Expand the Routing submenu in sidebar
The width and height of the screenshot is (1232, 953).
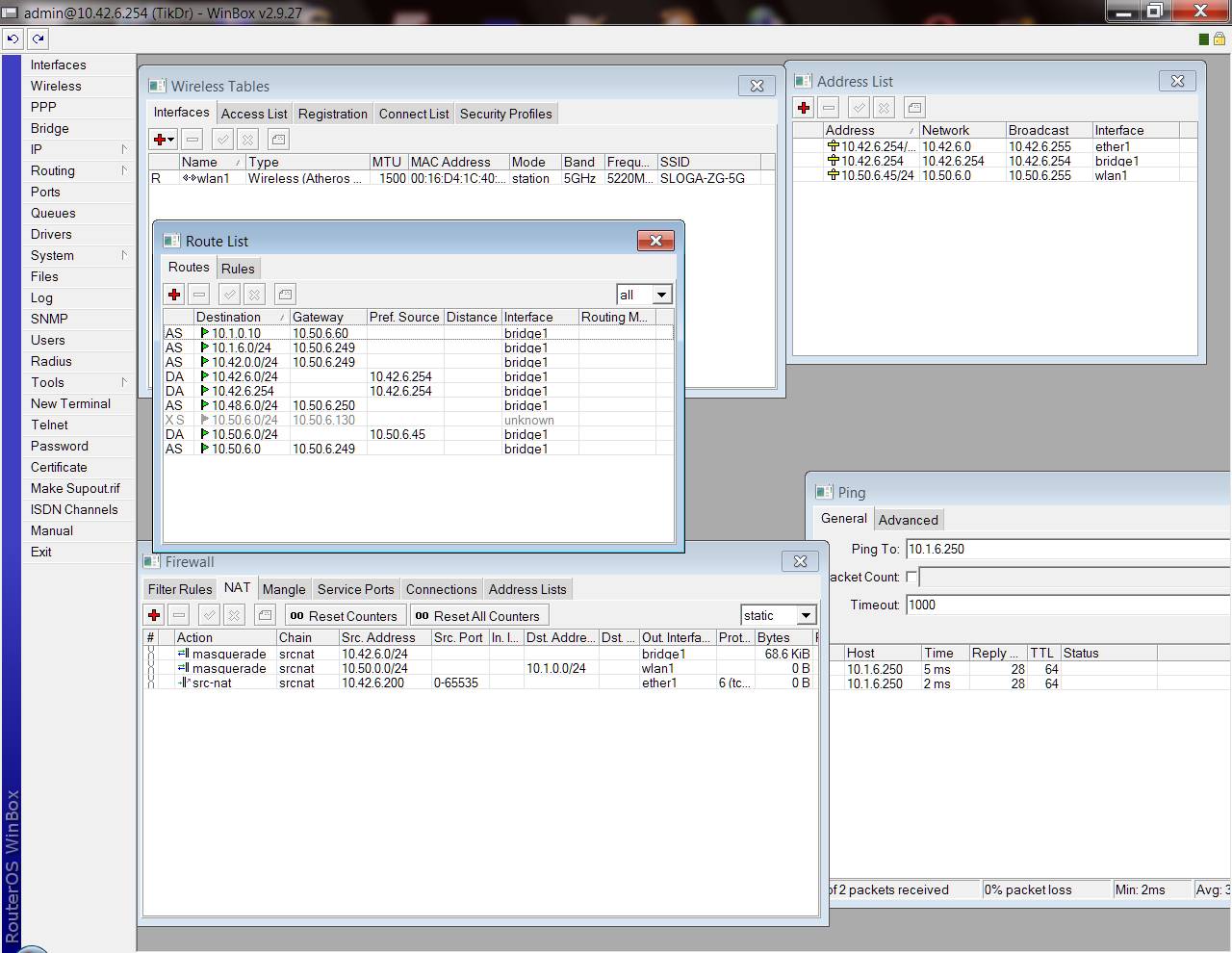[78, 170]
